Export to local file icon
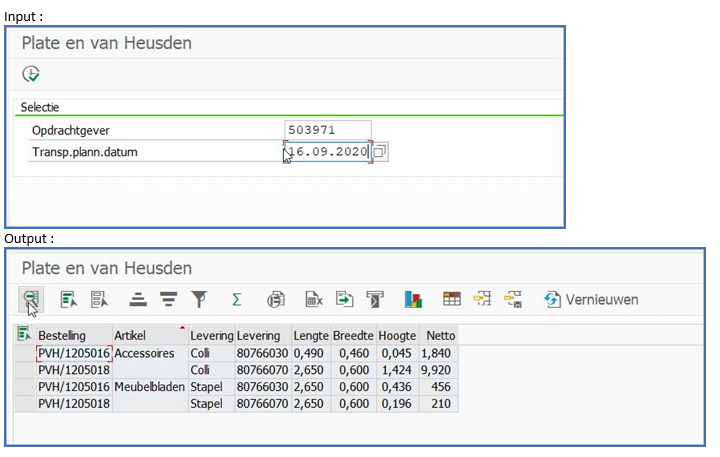The image size is (720, 457). point(344,300)
